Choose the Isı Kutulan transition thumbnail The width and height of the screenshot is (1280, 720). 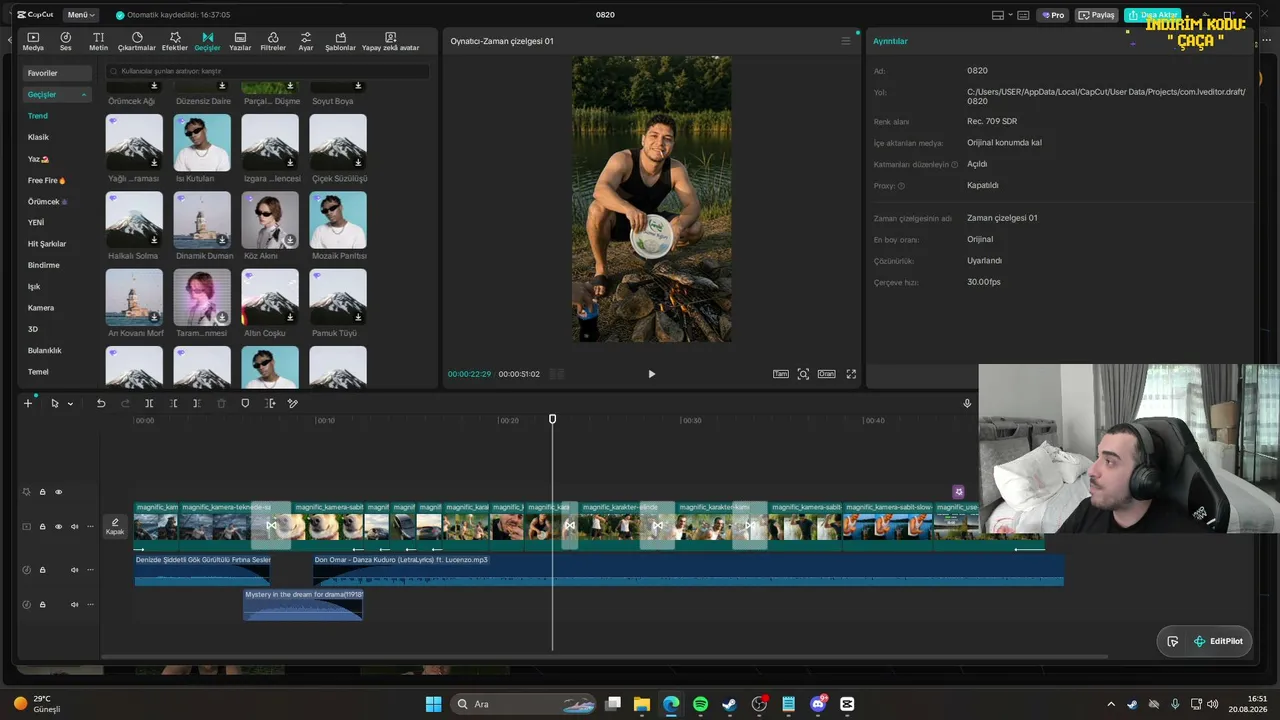202,142
